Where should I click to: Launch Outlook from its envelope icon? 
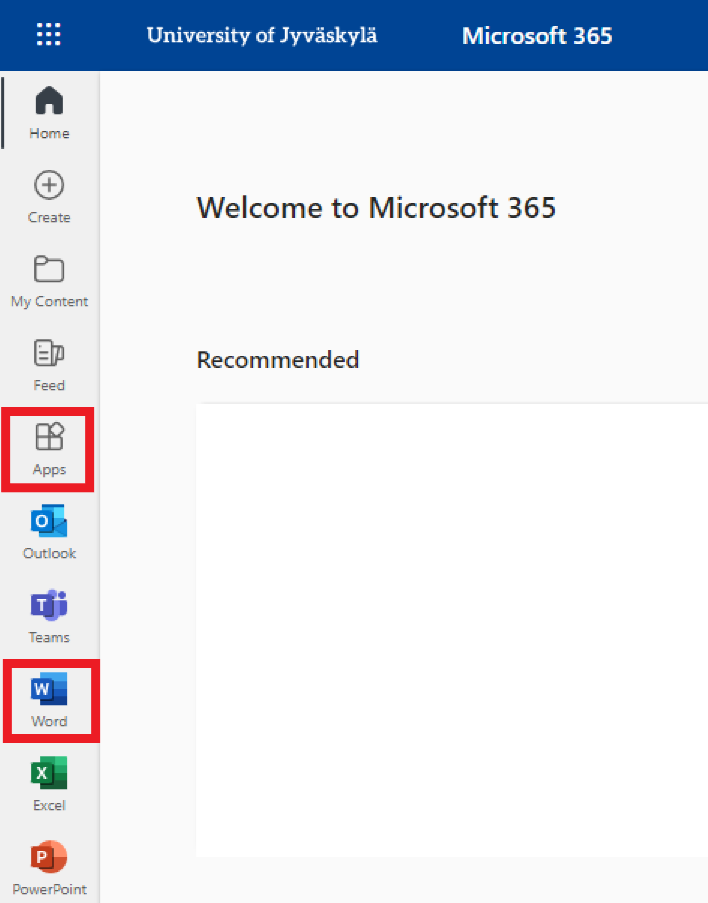point(49,521)
